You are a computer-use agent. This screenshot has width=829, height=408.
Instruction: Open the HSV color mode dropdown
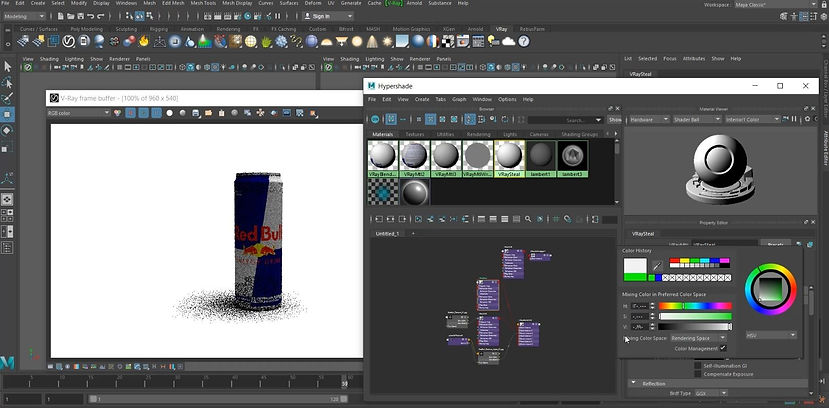771,335
